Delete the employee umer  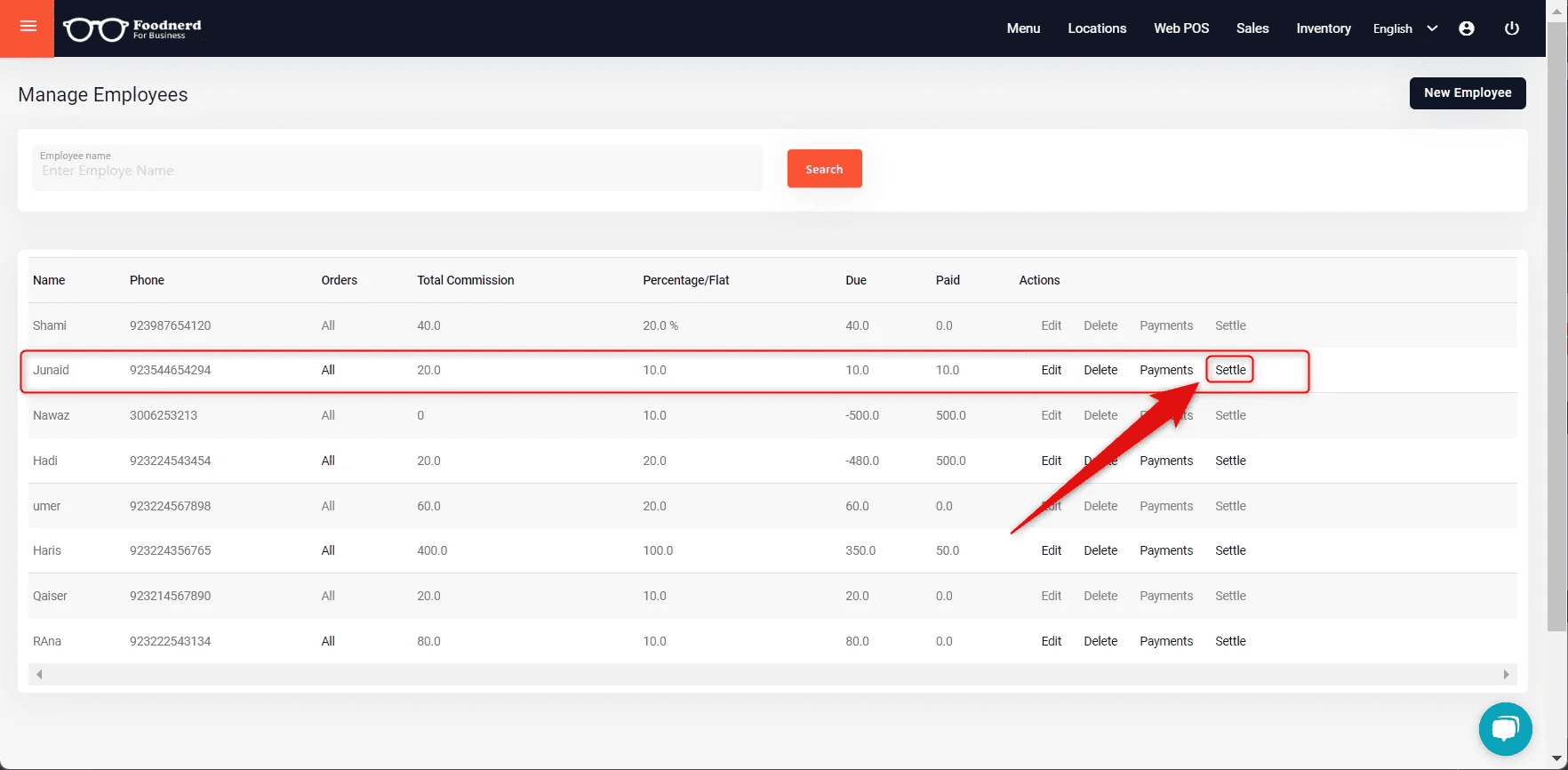tap(1100, 506)
